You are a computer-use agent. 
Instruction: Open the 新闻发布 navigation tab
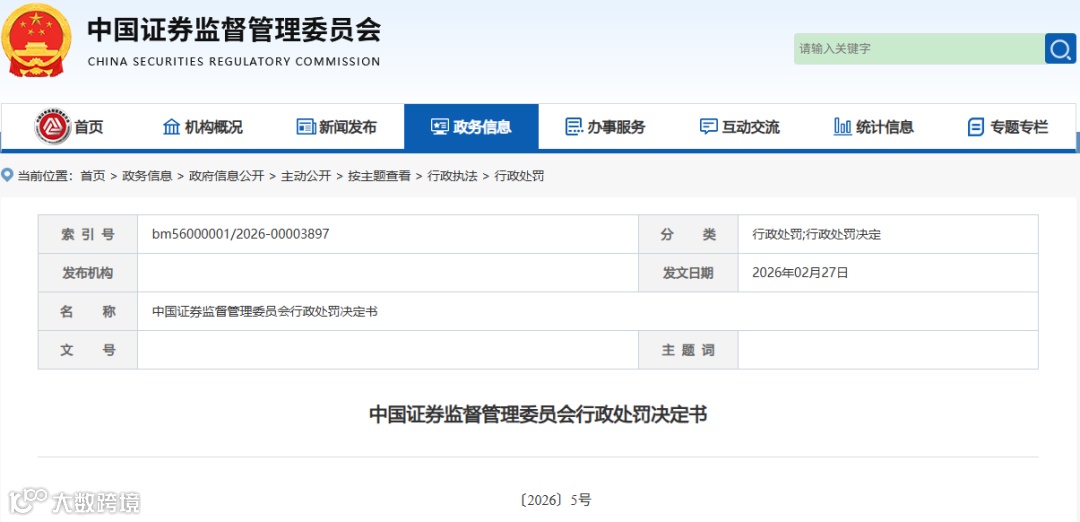click(337, 127)
